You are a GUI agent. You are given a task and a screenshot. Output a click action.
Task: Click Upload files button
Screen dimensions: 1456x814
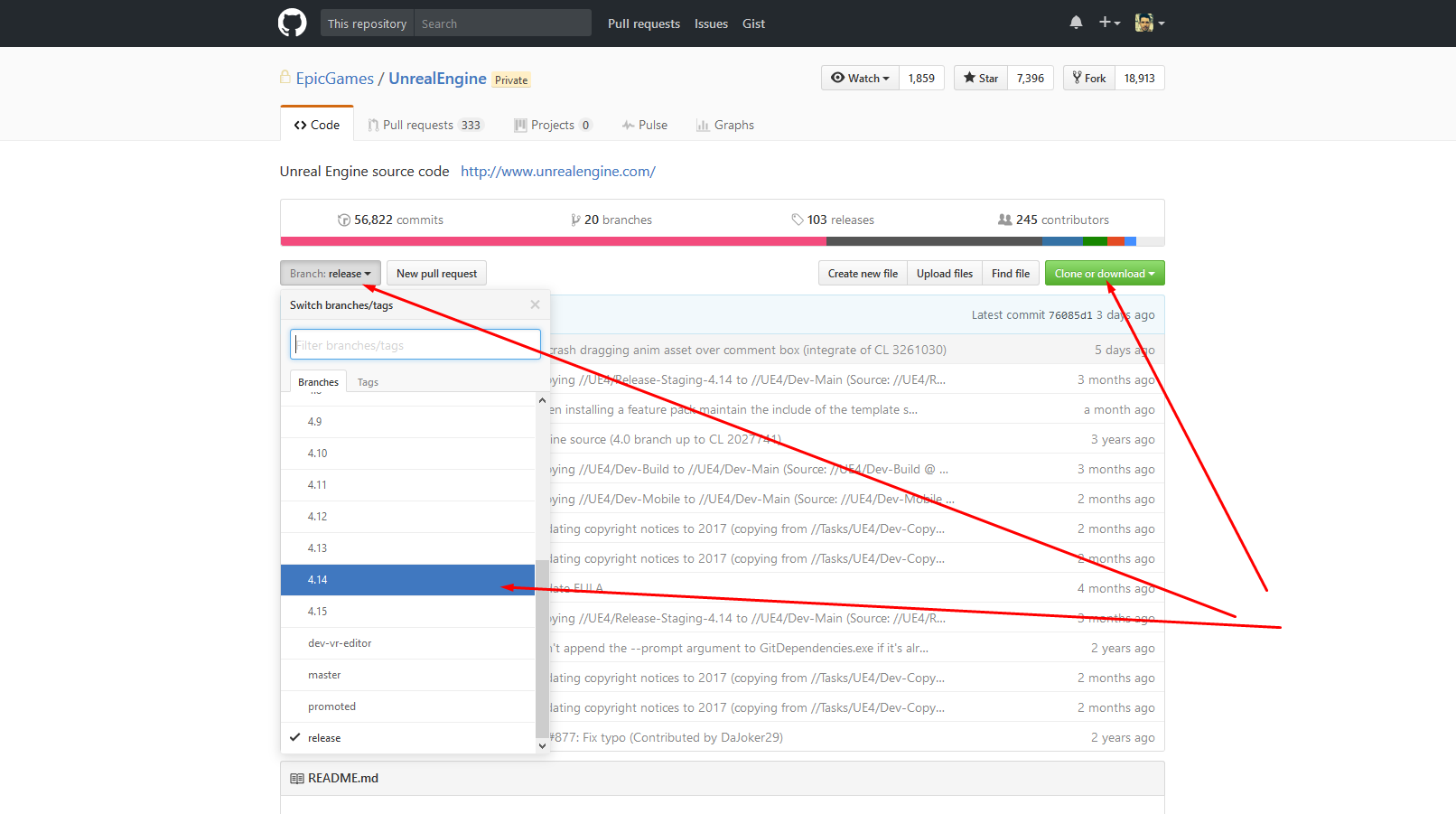(x=945, y=273)
